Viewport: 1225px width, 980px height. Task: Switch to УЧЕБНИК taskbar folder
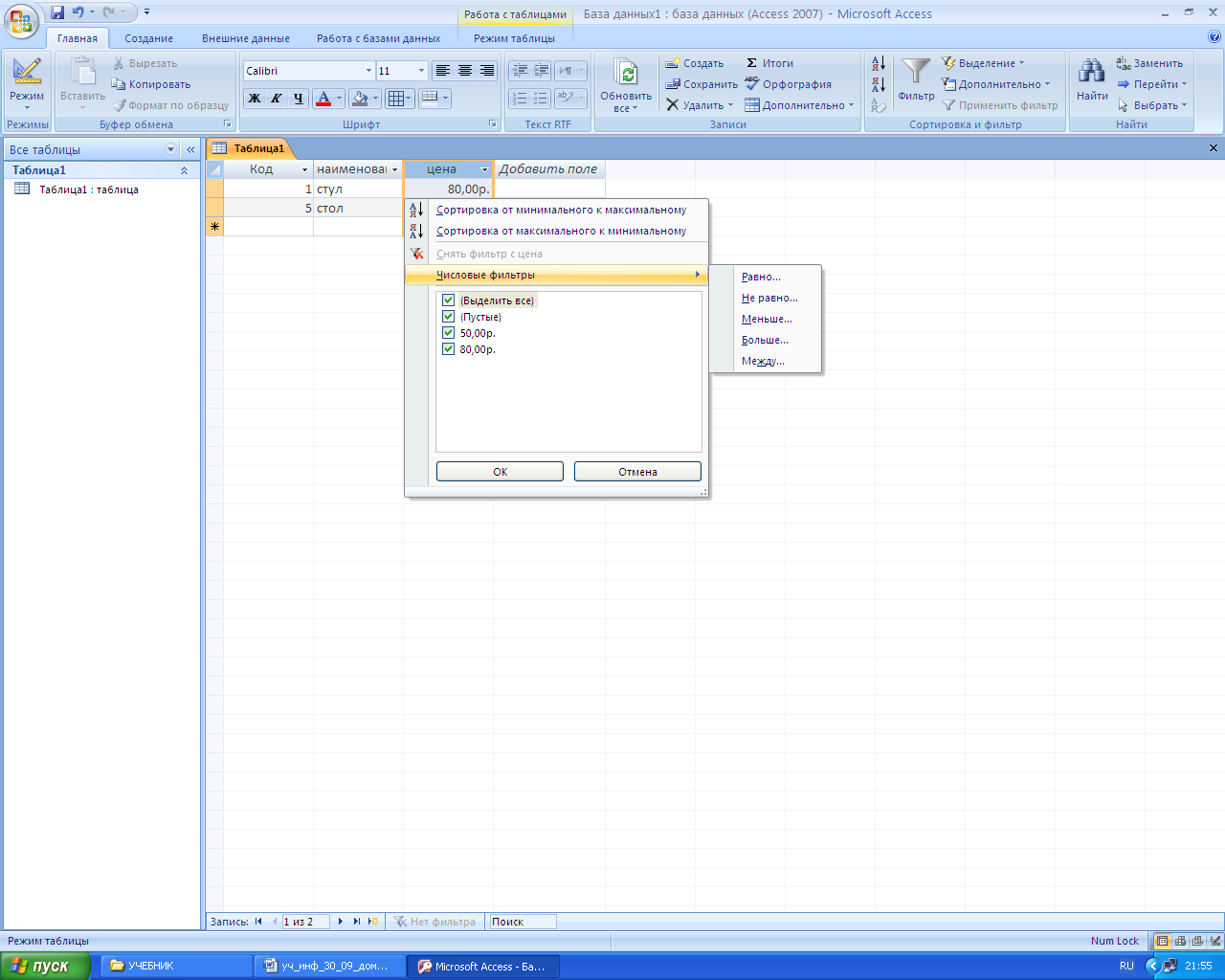tap(174, 967)
